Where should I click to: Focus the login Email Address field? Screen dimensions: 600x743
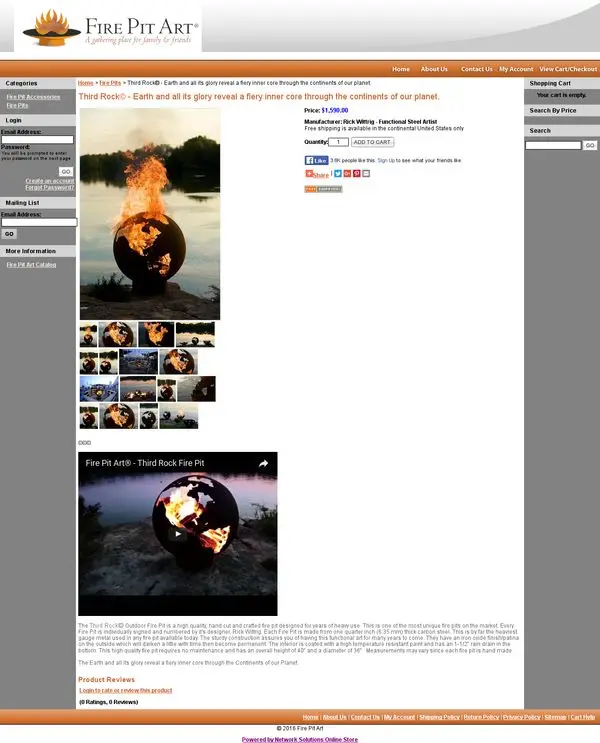[x=37, y=140]
